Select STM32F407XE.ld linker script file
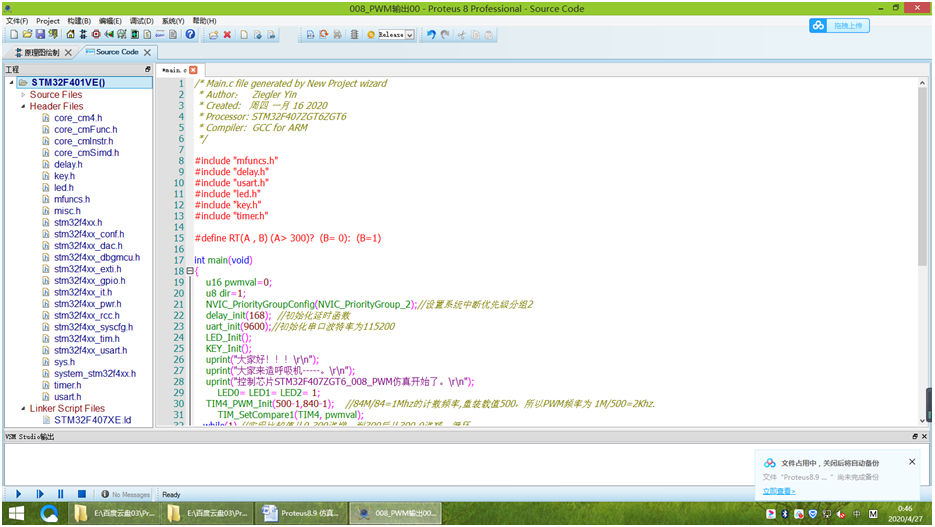935x527 pixels. coord(92,420)
